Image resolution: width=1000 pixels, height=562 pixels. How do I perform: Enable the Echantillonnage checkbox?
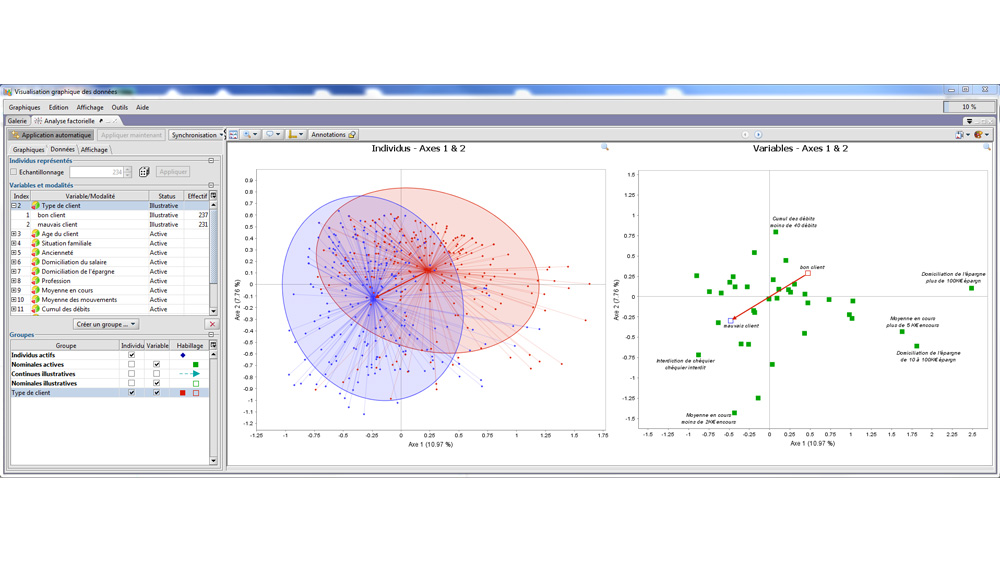coord(14,172)
